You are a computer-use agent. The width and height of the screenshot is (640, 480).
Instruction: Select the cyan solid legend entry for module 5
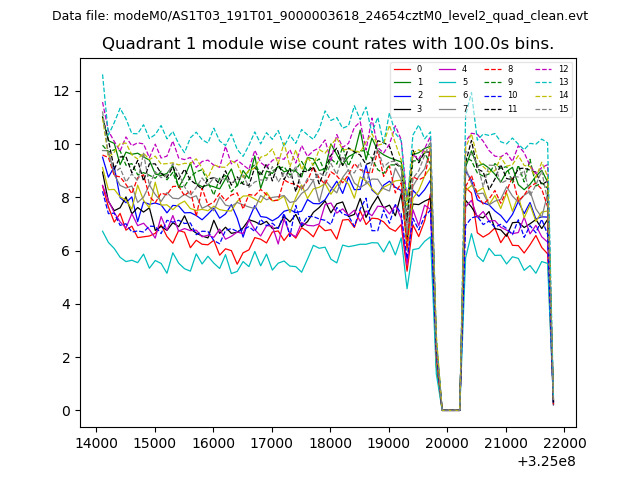[448, 82]
